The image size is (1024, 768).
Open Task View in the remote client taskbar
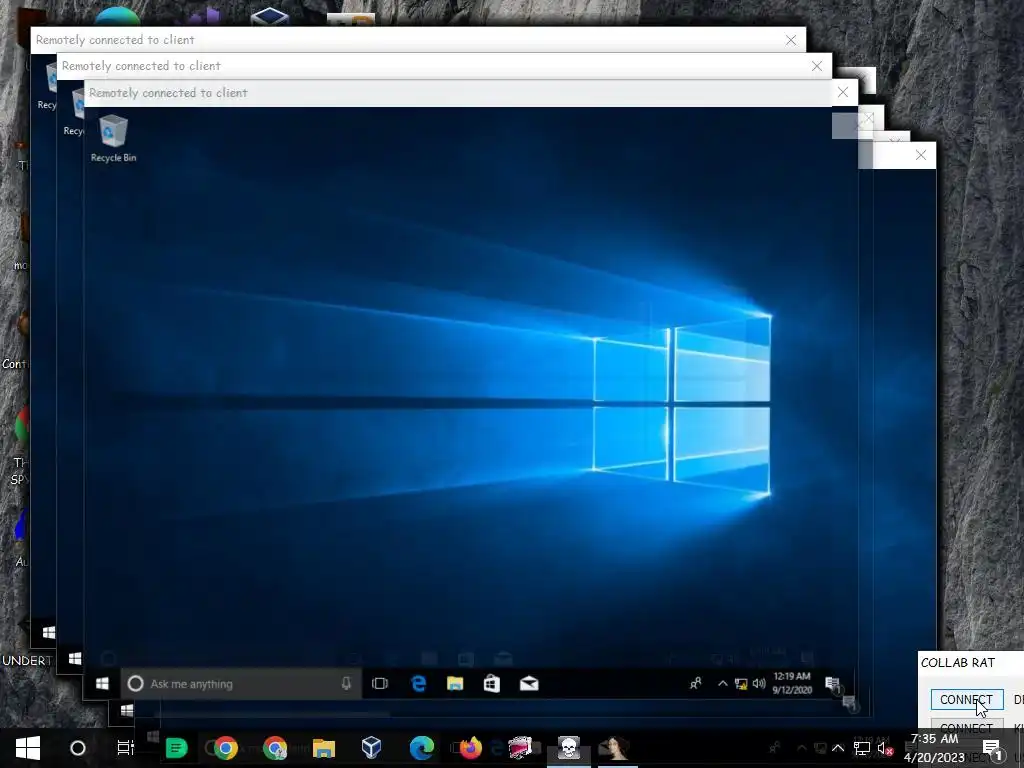click(379, 684)
